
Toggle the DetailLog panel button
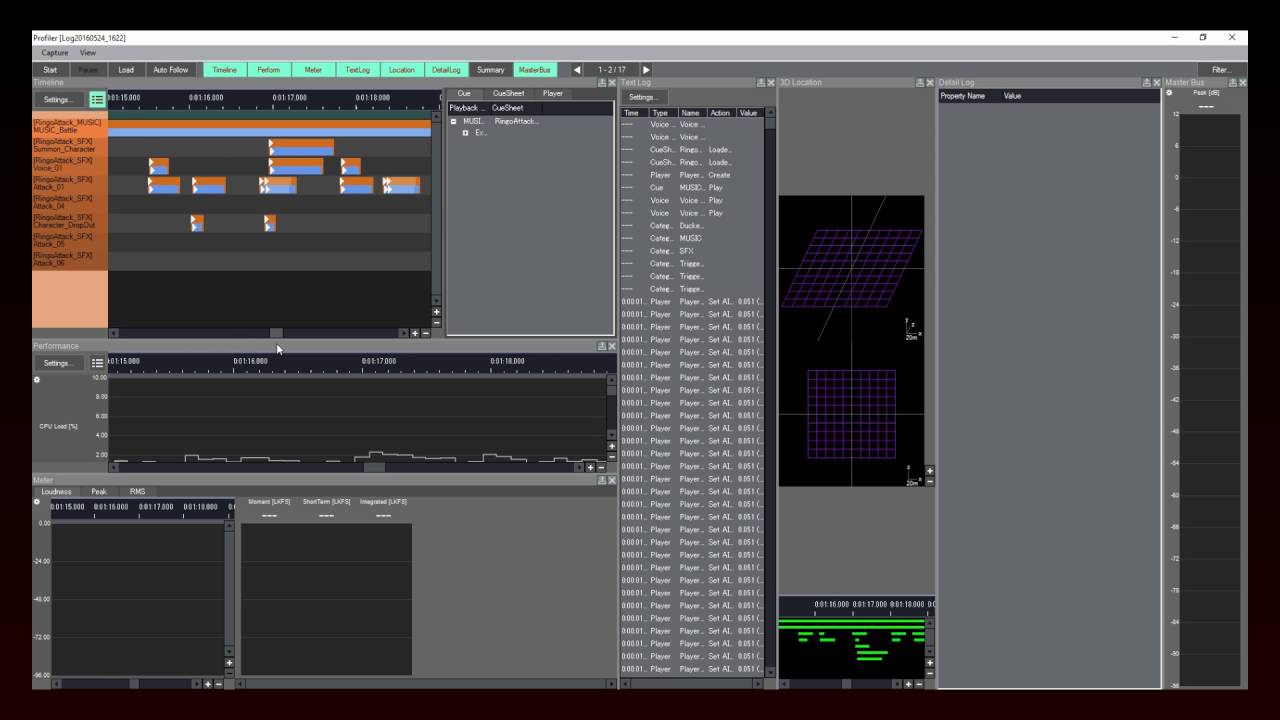[446, 70]
